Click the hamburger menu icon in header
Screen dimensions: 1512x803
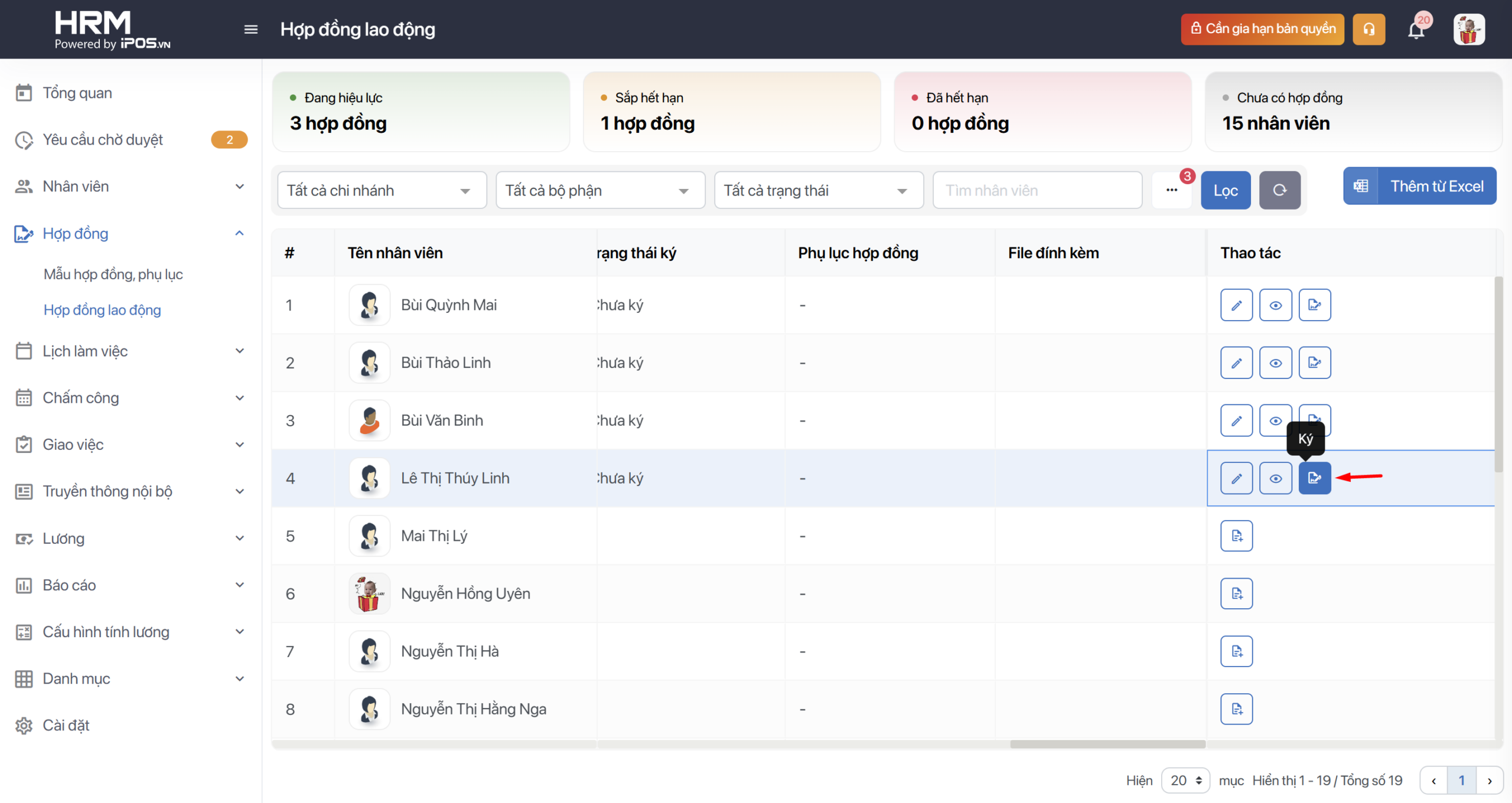click(250, 30)
